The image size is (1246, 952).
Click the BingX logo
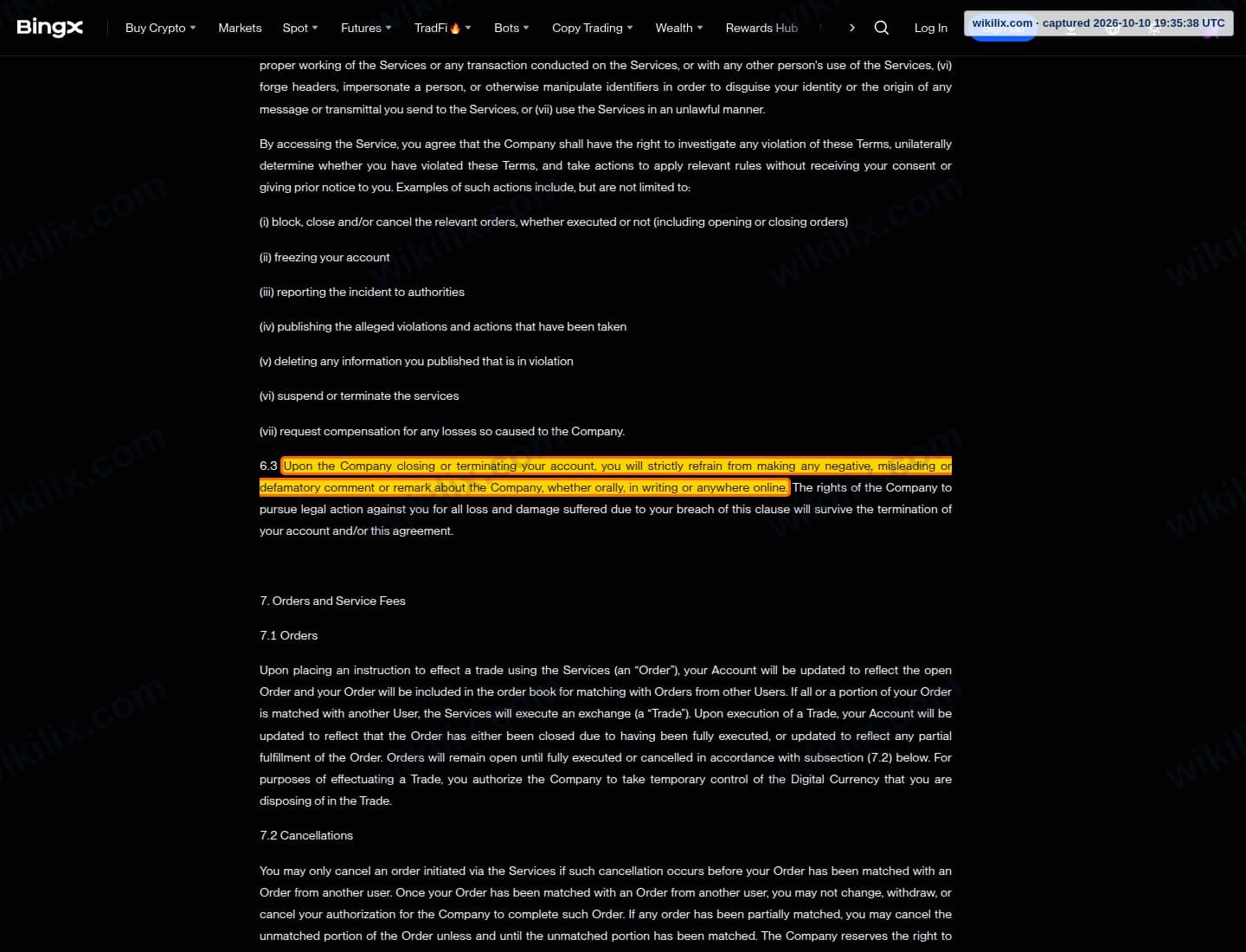(x=50, y=28)
